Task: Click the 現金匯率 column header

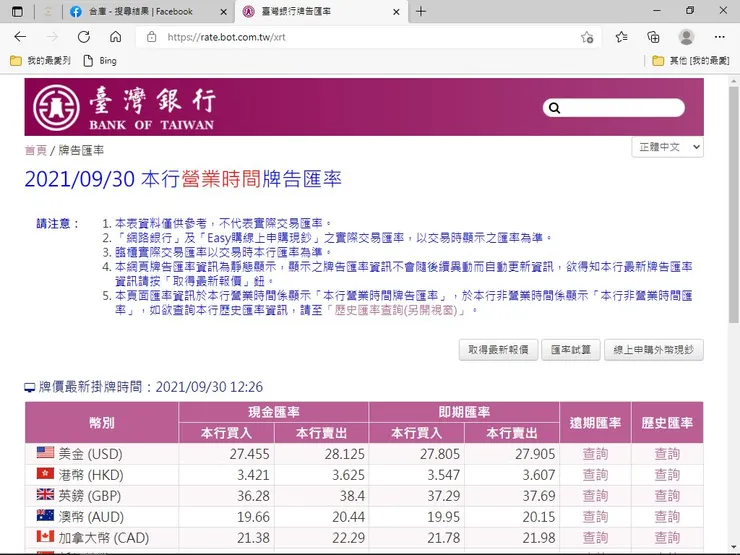Action: [x=274, y=412]
